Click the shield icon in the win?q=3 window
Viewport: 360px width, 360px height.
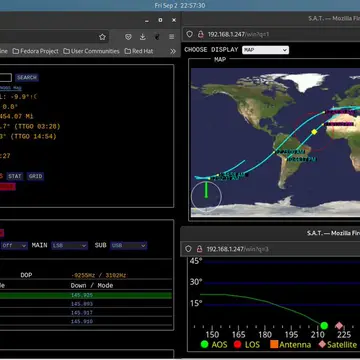(189, 249)
